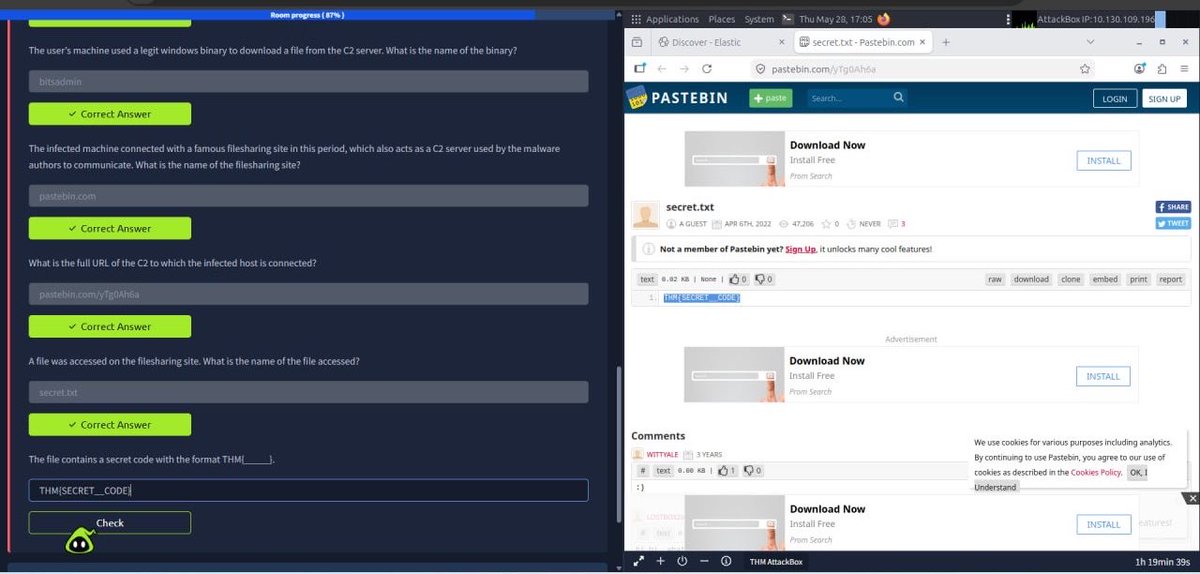
Task: Click the report paste button
Action: pos(1171,279)
